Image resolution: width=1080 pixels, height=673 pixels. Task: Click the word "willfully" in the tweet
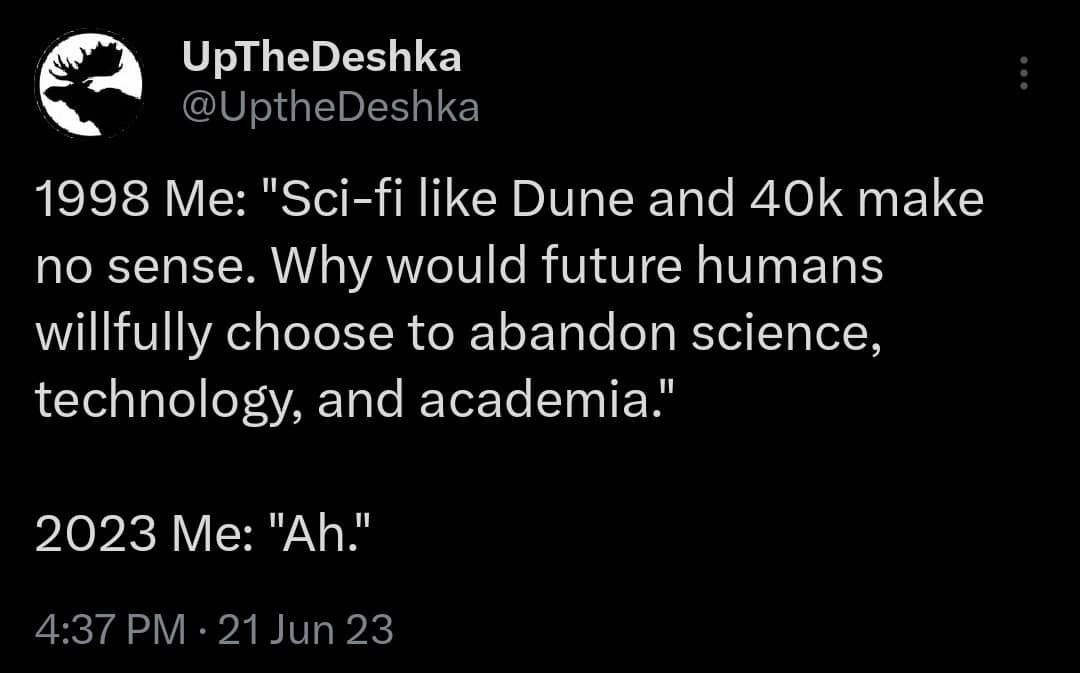click(122, 334)
